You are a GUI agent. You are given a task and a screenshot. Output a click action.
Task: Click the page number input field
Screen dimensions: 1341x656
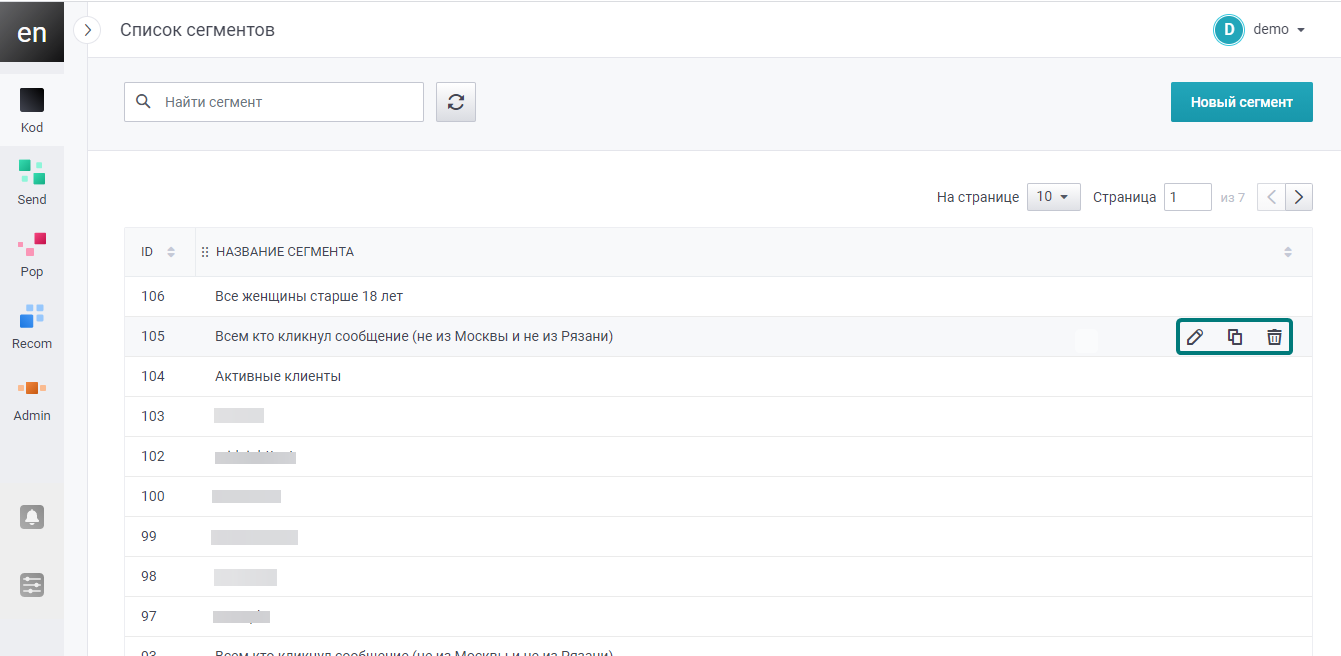pyautogui.click(x=1188, y=197)
